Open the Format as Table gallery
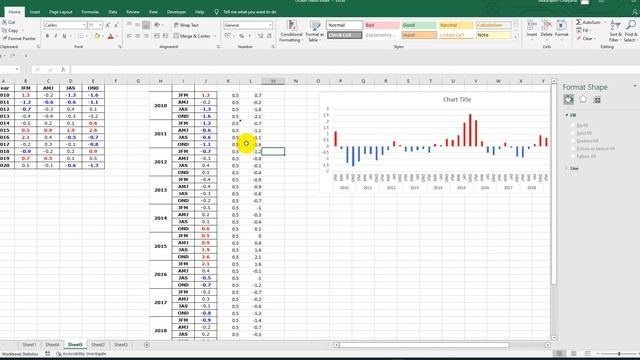Viewport: 640px width, 360px height. [x=315, y=31]
